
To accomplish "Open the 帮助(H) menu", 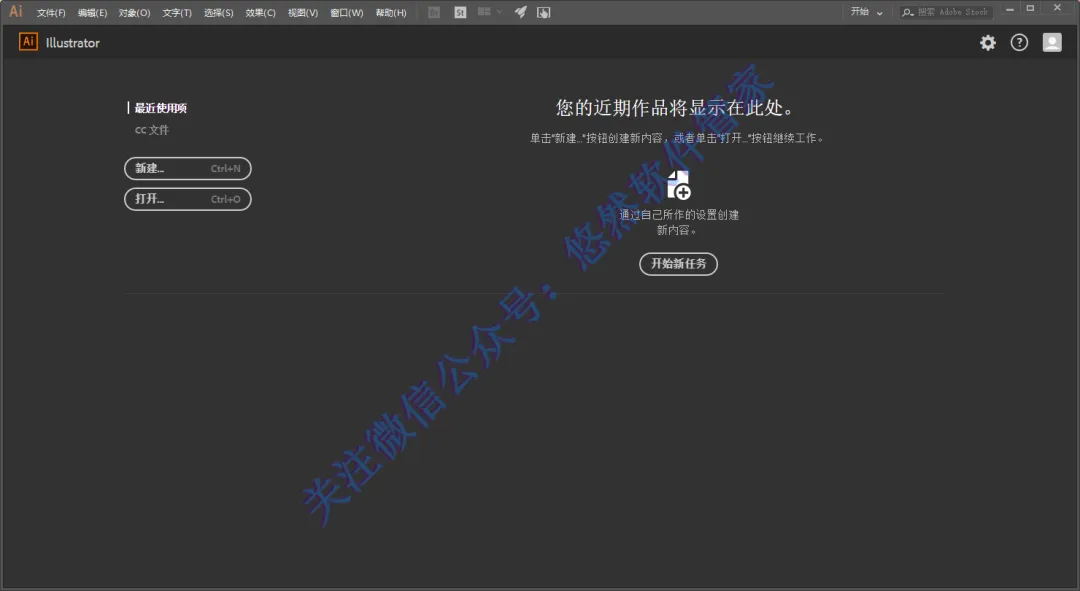I will (x=391, y=13).
